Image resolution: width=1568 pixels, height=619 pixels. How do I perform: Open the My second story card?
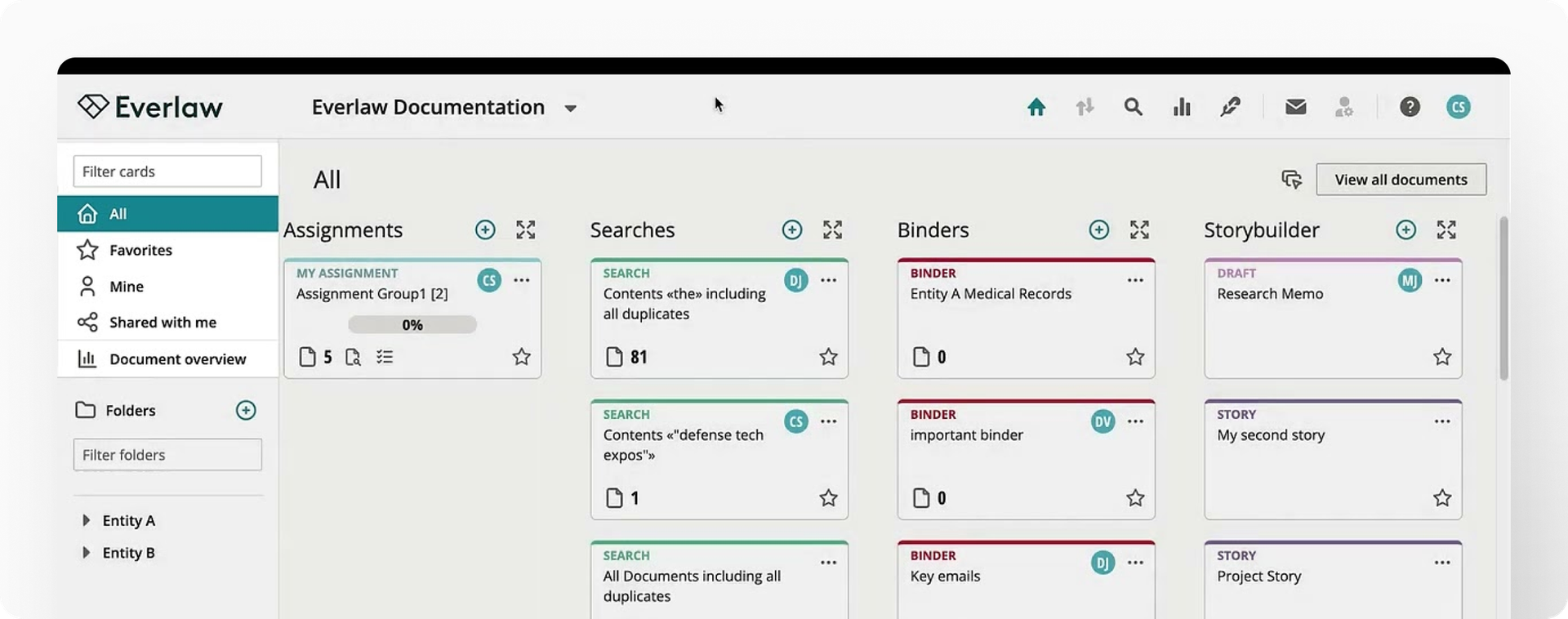(1333, 460)
